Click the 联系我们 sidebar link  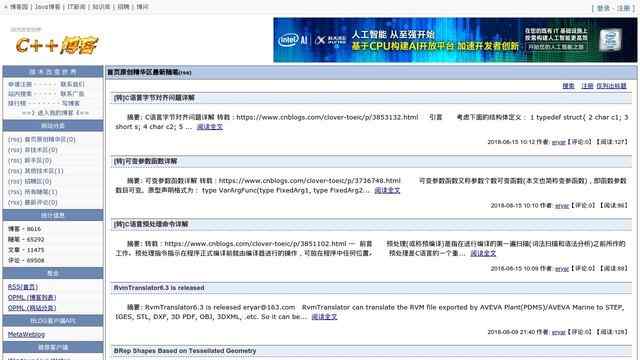coord(72,84)
